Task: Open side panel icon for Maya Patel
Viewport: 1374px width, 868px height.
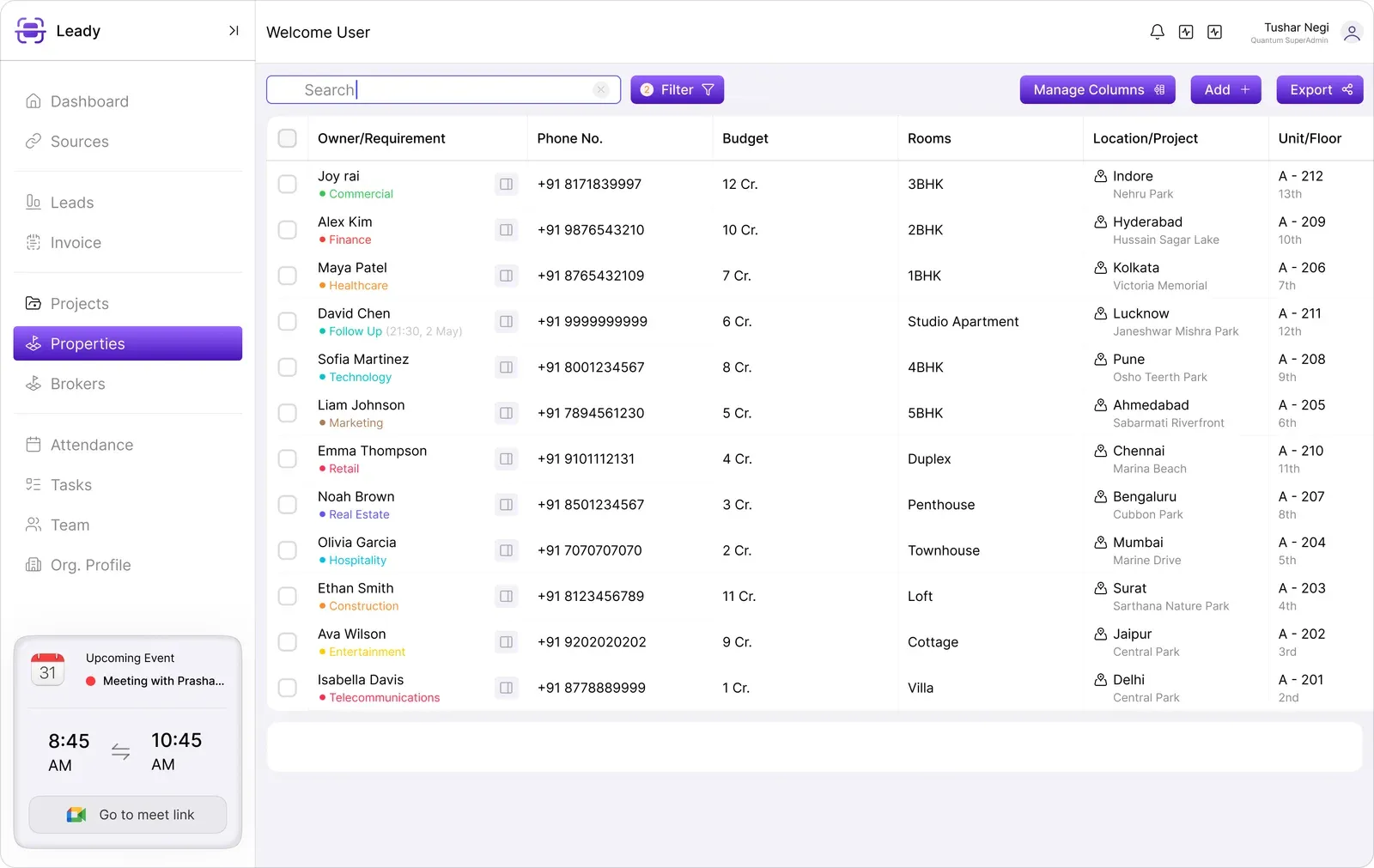Action: coord(507,276)
